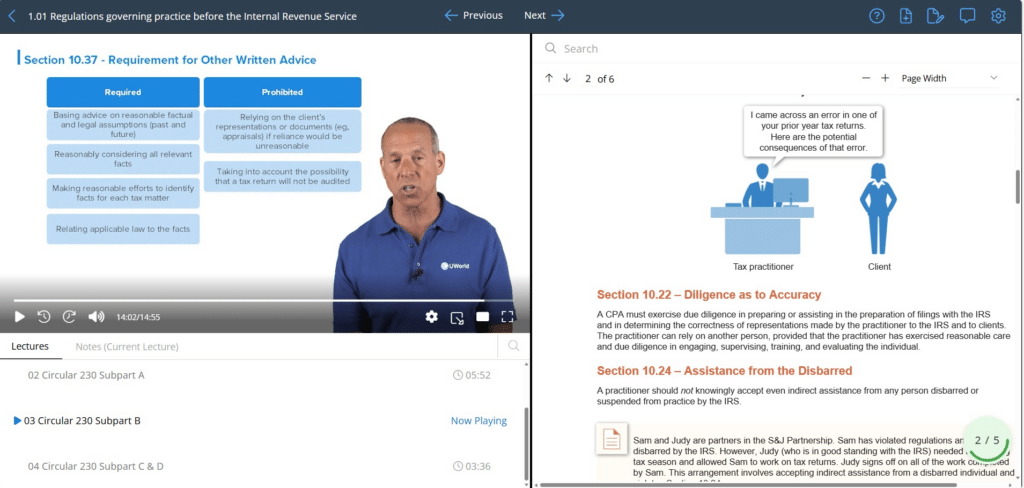The image size is (1024, 488).
Task: Play the lecture video
Action: tap(20, 317)
